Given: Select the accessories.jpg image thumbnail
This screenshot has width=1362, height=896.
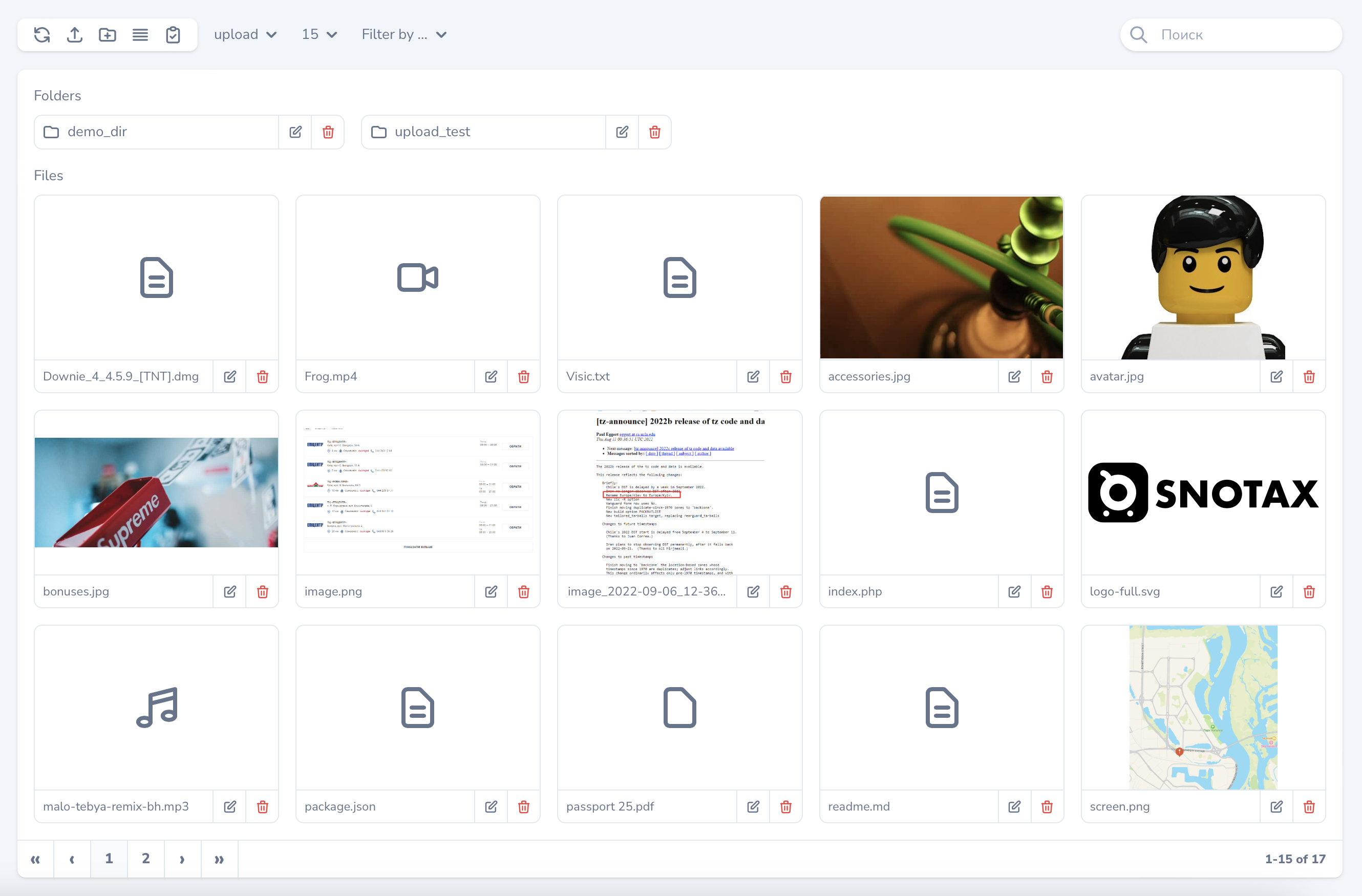Looking at the screenshot, I should coord(942,278).
